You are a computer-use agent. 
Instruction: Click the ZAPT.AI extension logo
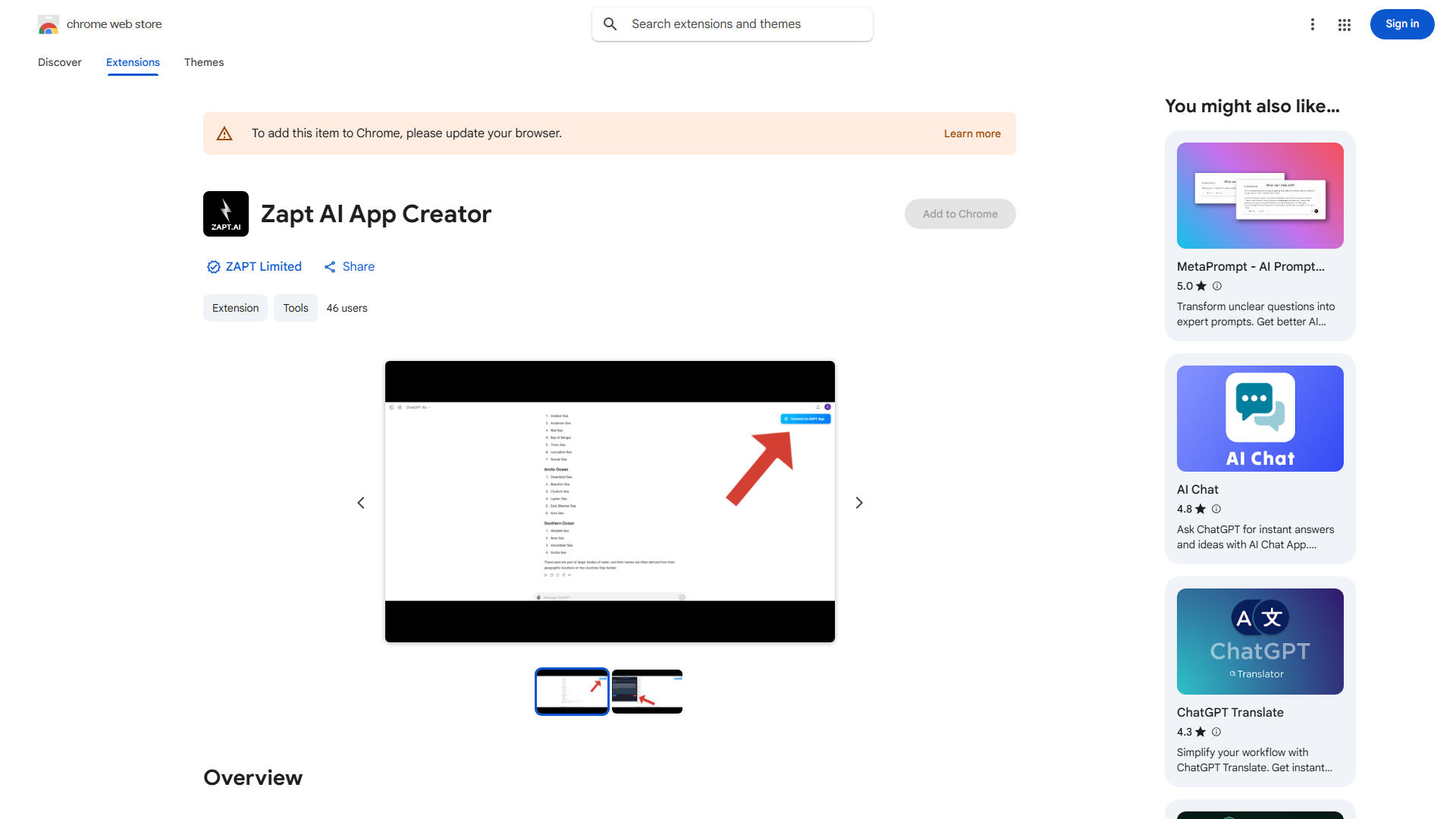click(225, 213)
